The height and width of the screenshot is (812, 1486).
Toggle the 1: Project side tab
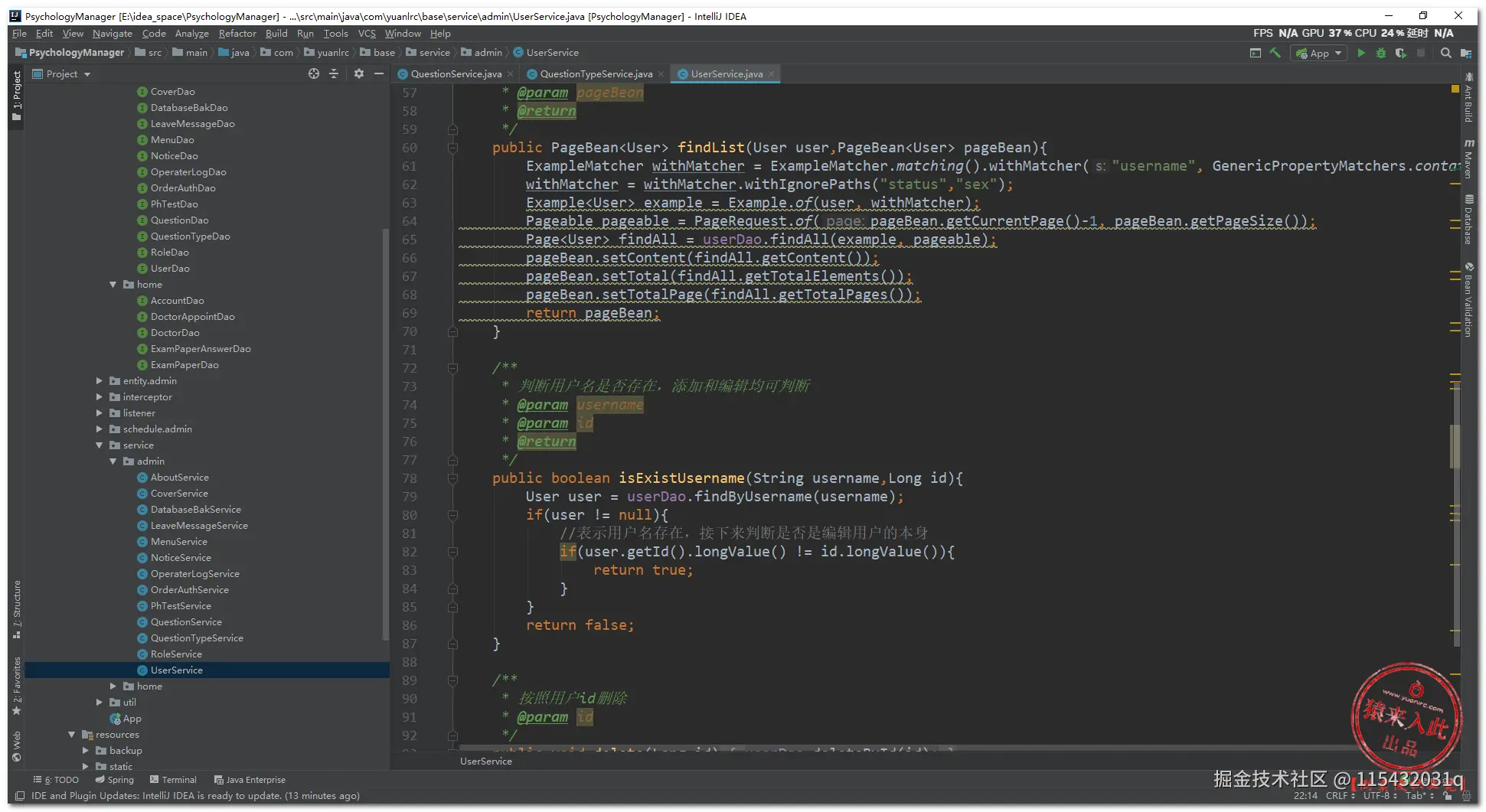pyautogui.click(x=17, y=96)
